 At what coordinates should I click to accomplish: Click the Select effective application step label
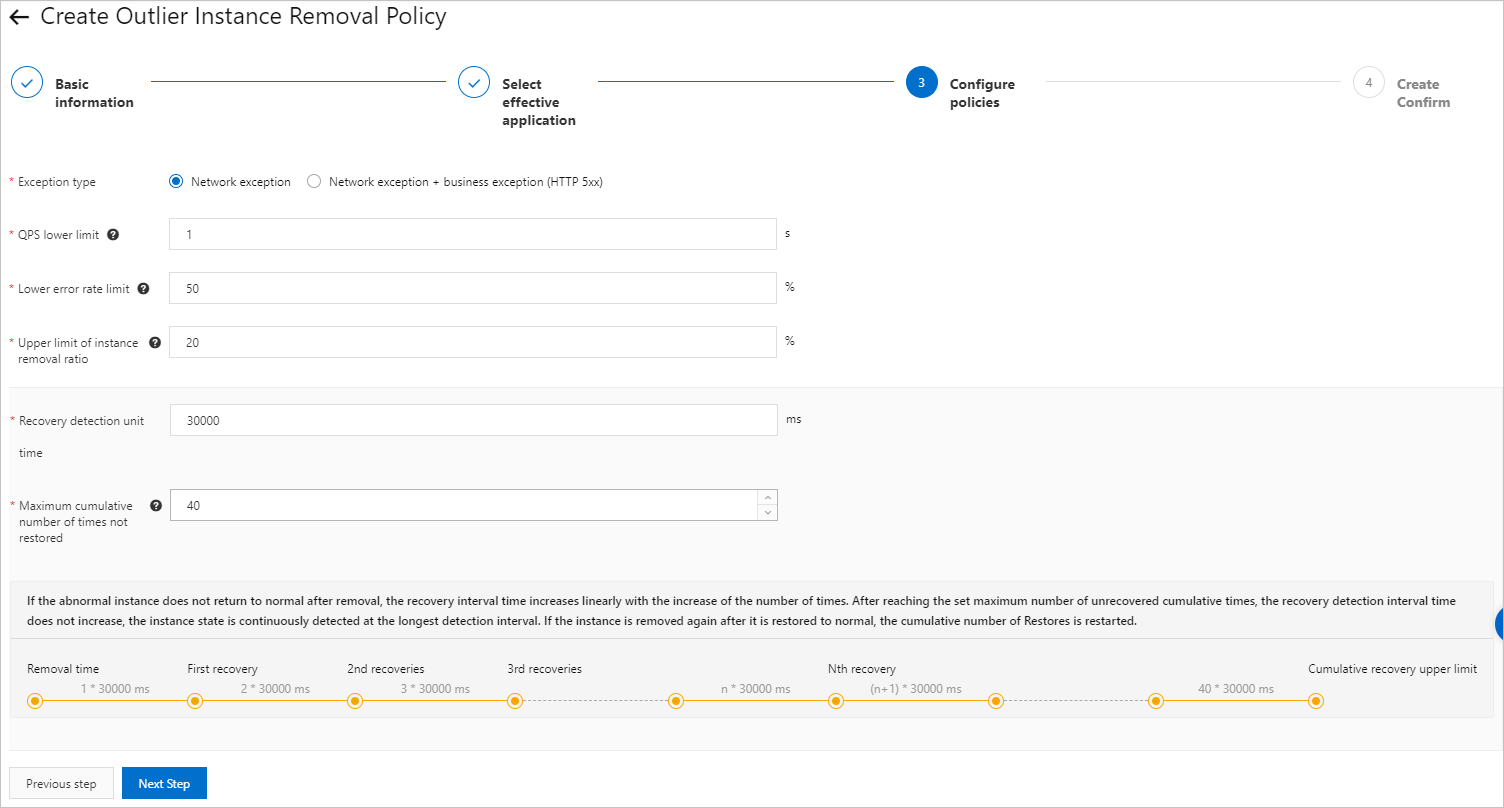[539, 102]
